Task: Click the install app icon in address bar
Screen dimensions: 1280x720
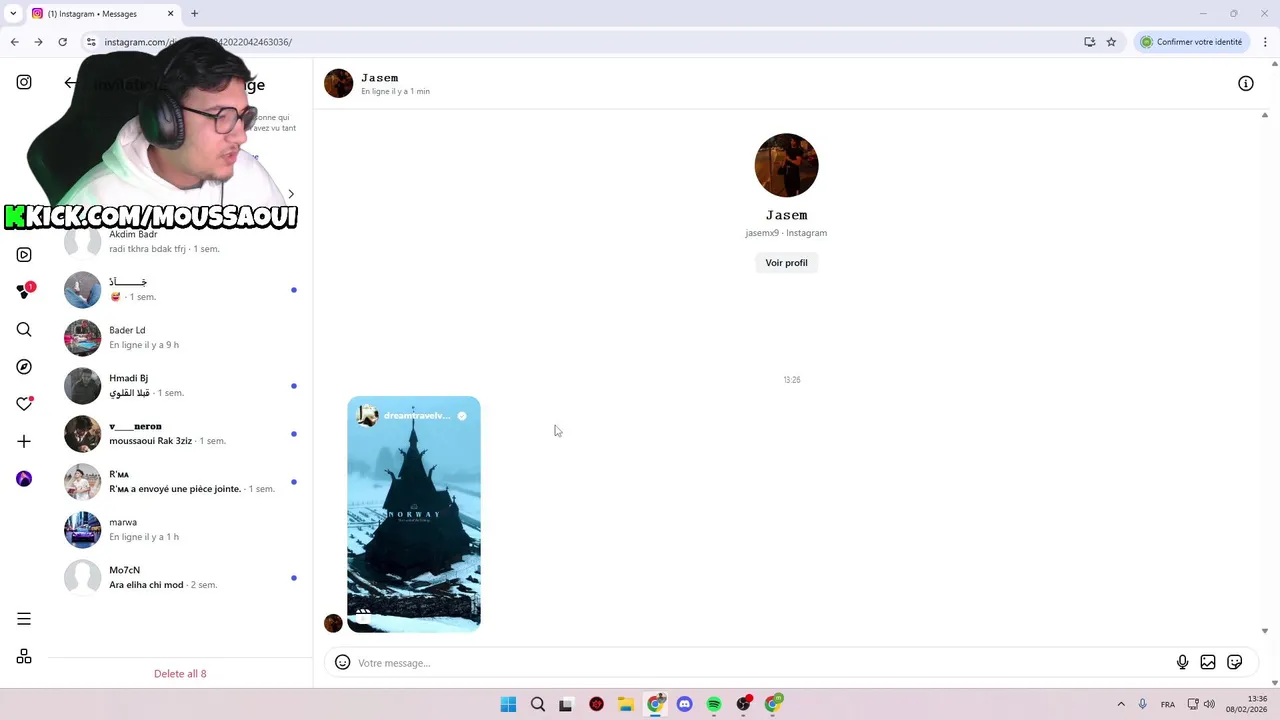Action: (x=1089, y=42)
